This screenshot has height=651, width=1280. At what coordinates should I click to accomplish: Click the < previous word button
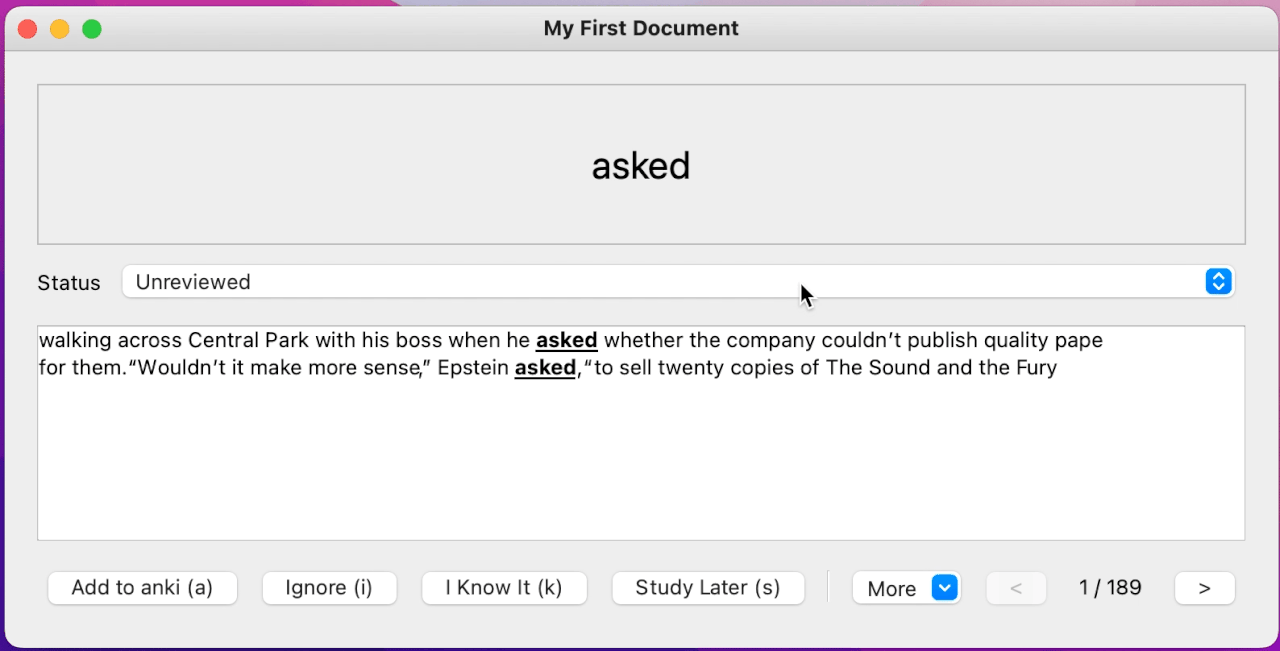click(x=1016, y=588)
